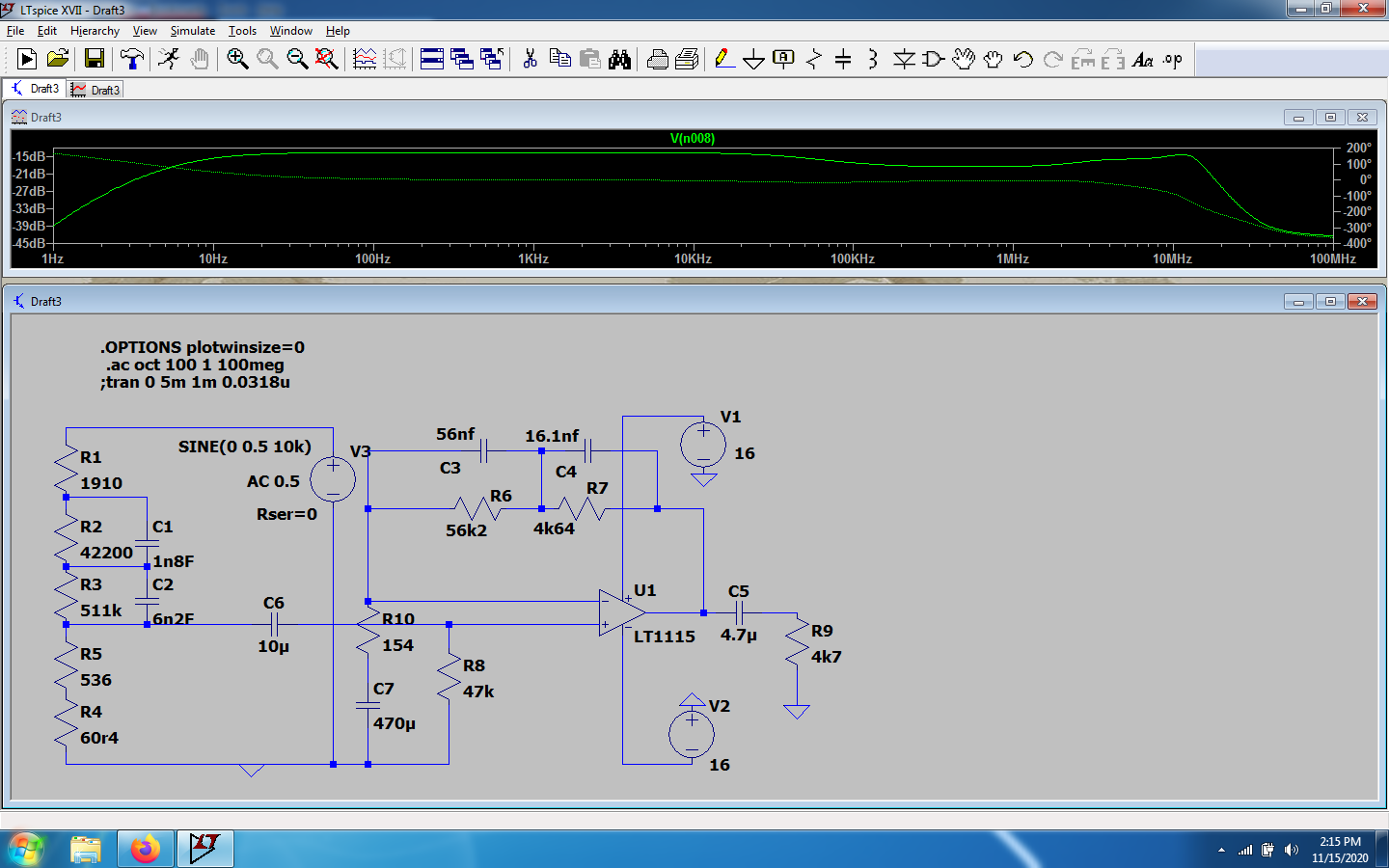1389x868 pixels.
Task: Save the schematic with the floppy icon
Action: [95, 59]
